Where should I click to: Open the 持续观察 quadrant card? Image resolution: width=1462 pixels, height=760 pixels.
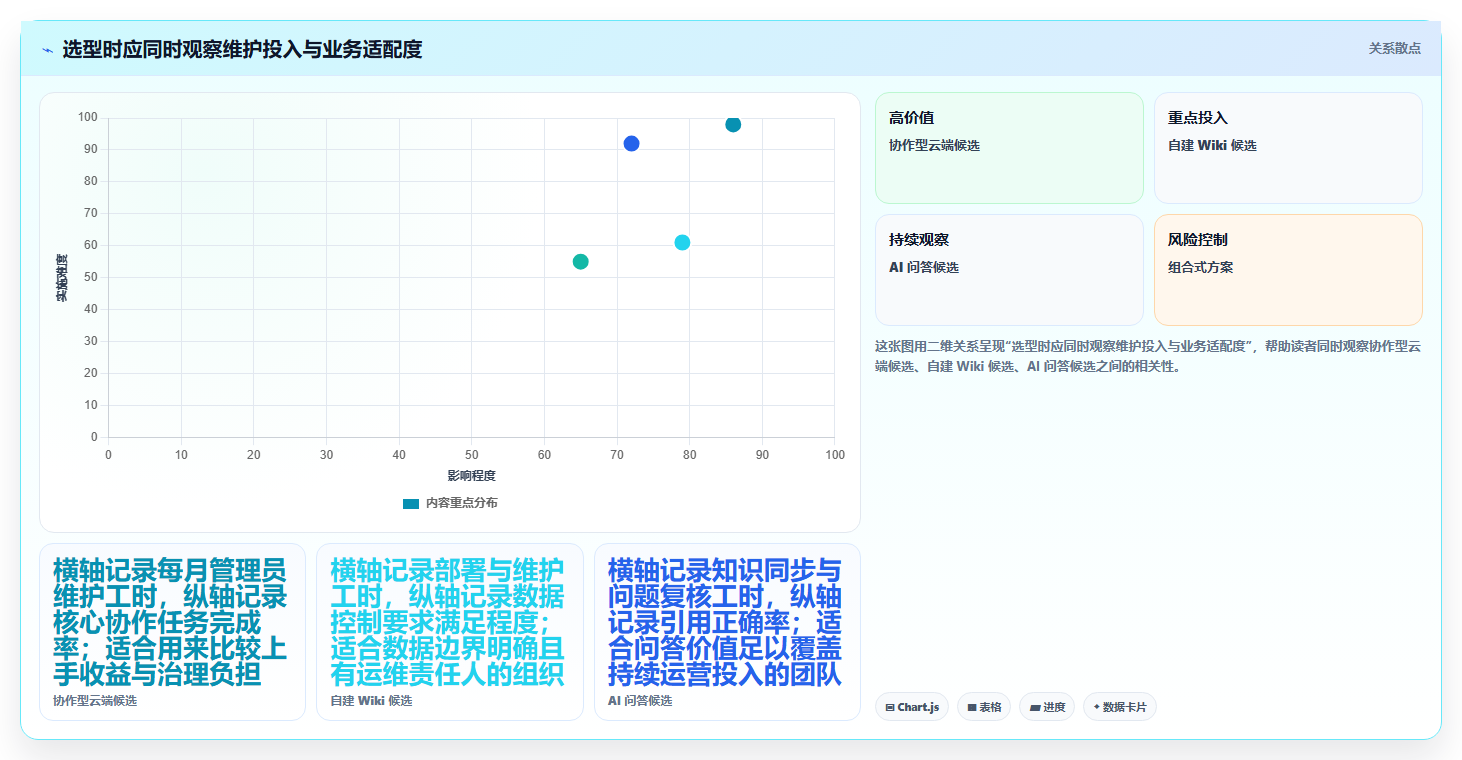click(1009, 270)
